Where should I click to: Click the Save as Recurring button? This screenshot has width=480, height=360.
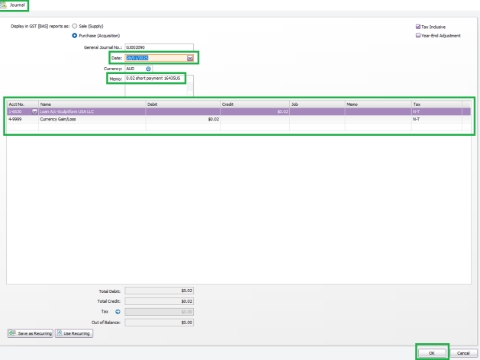coord(30,333)
